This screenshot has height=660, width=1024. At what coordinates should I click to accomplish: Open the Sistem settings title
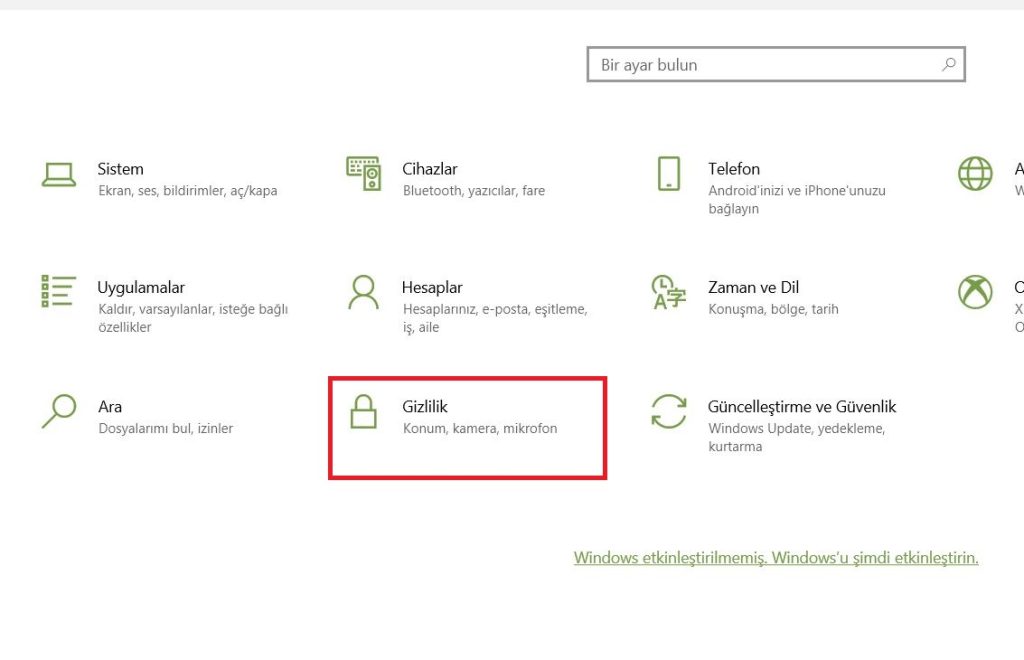click(x=120, y=169)
